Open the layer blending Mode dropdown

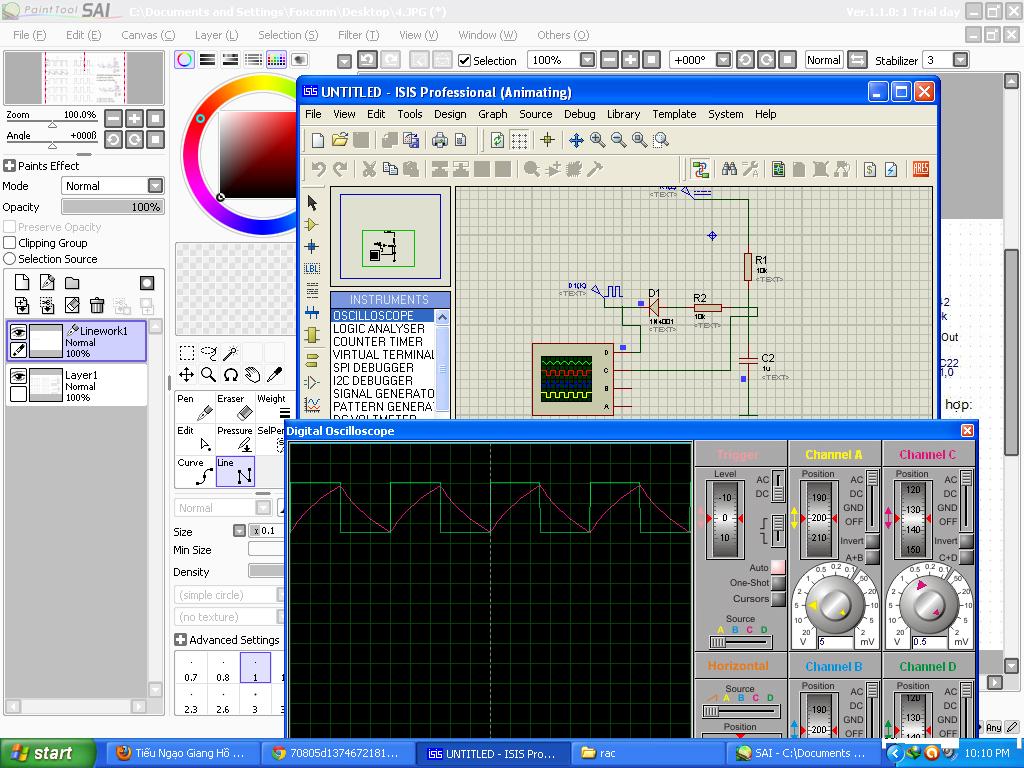[155, 186]
